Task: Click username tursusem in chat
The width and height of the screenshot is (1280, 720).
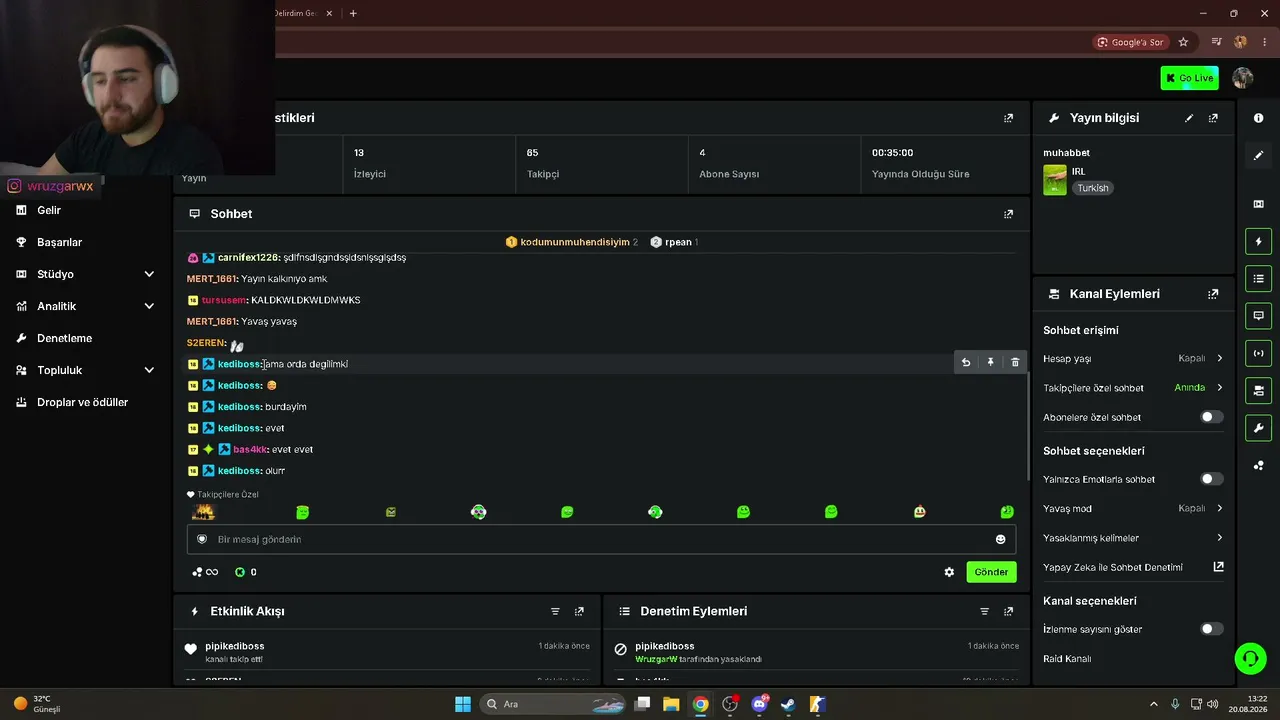Action: (224, 300)
